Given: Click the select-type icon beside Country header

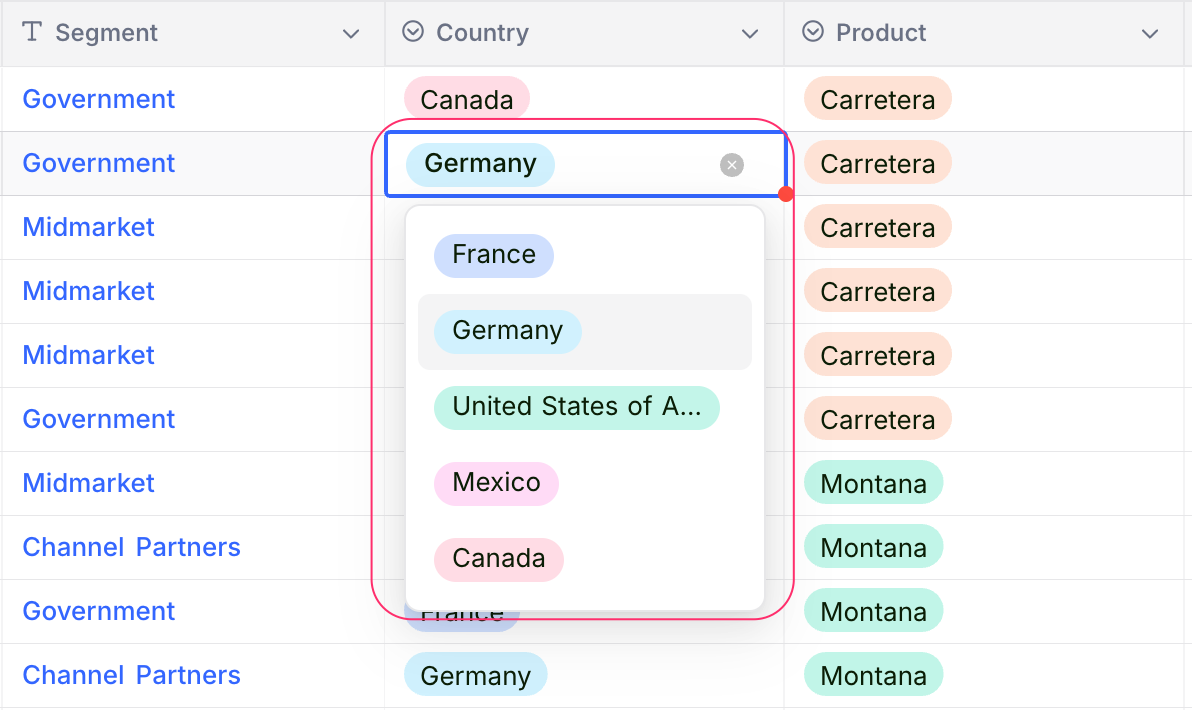Looking at the screenshot, I should tap(413, 32).
